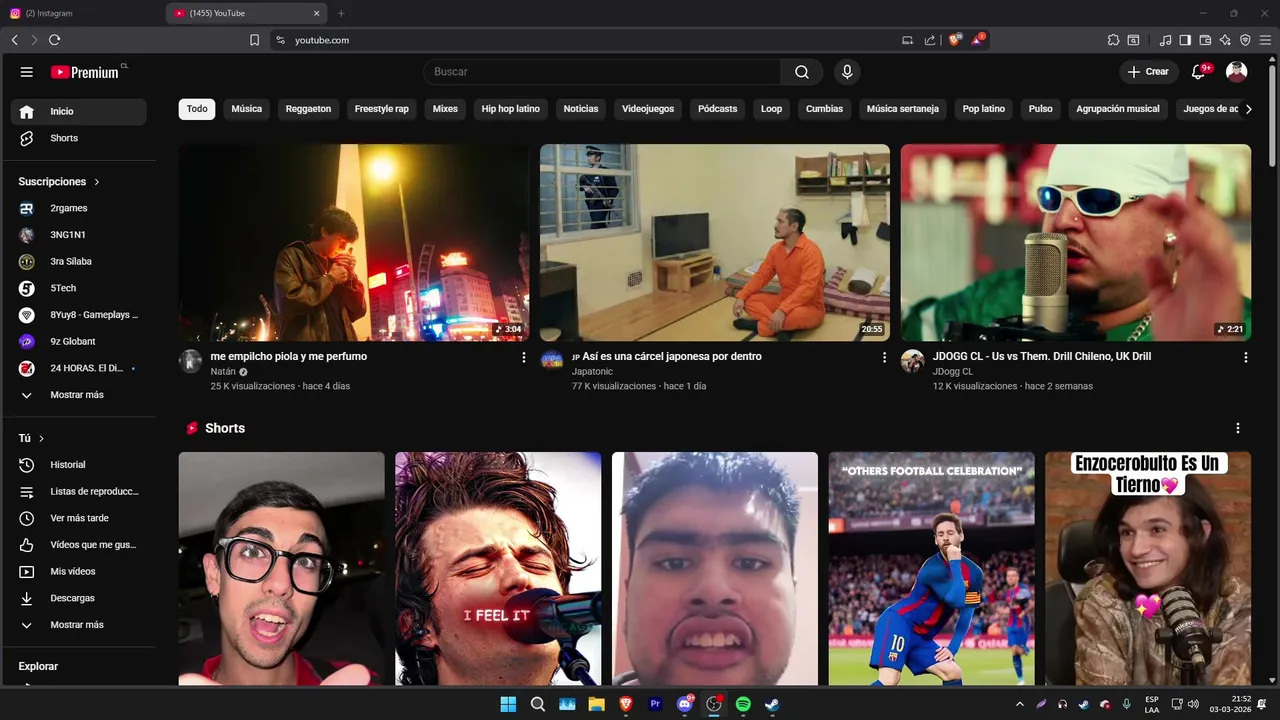Viewport: 1280px width, 720px height.
Task: Play the Japanese prison video thumbnail
Action: [x=715, y=243]
